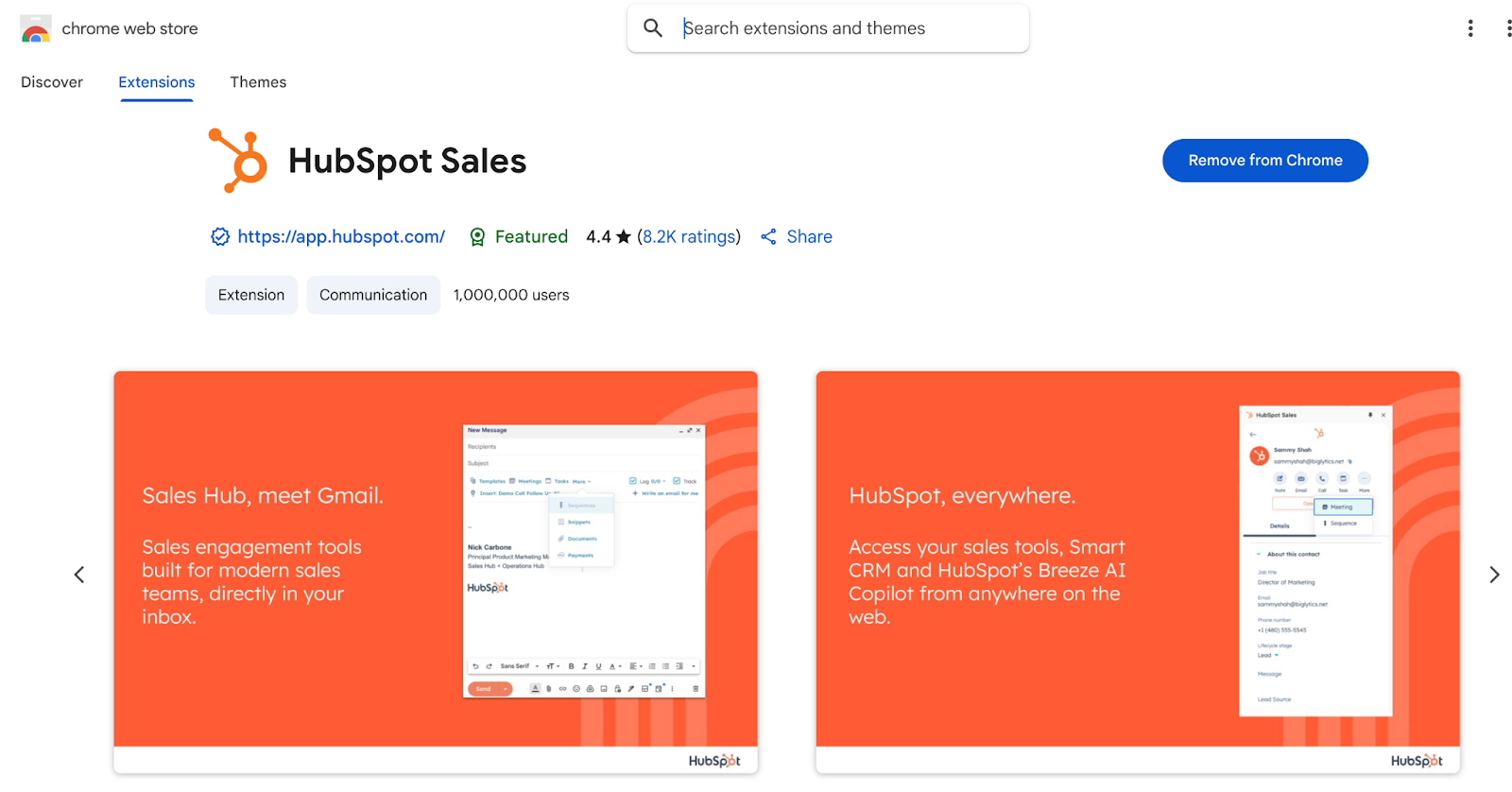Open the HubSpot, everywhere screenshot

pyautogui.click(x=1138, y=572)
